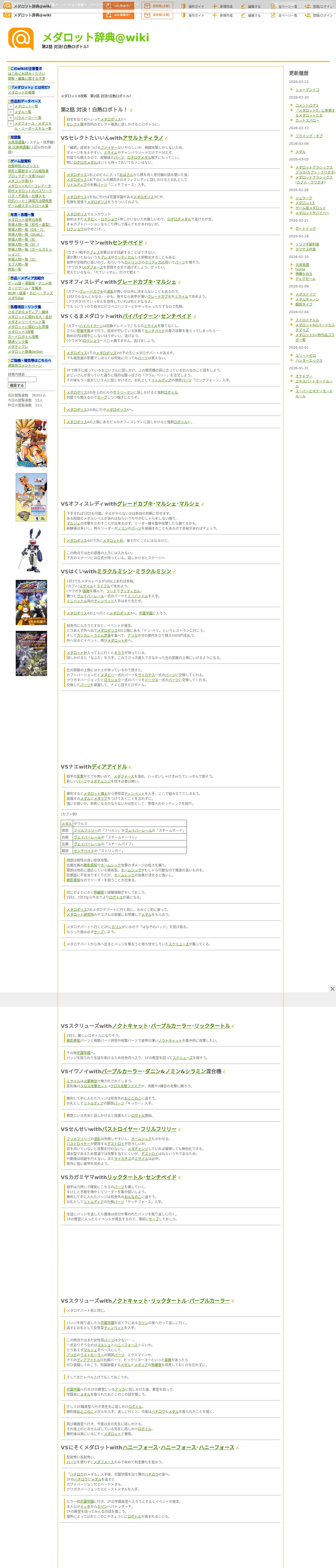
Task: Go to メダロットの概要 page
Action: click(x=21, y=93)
